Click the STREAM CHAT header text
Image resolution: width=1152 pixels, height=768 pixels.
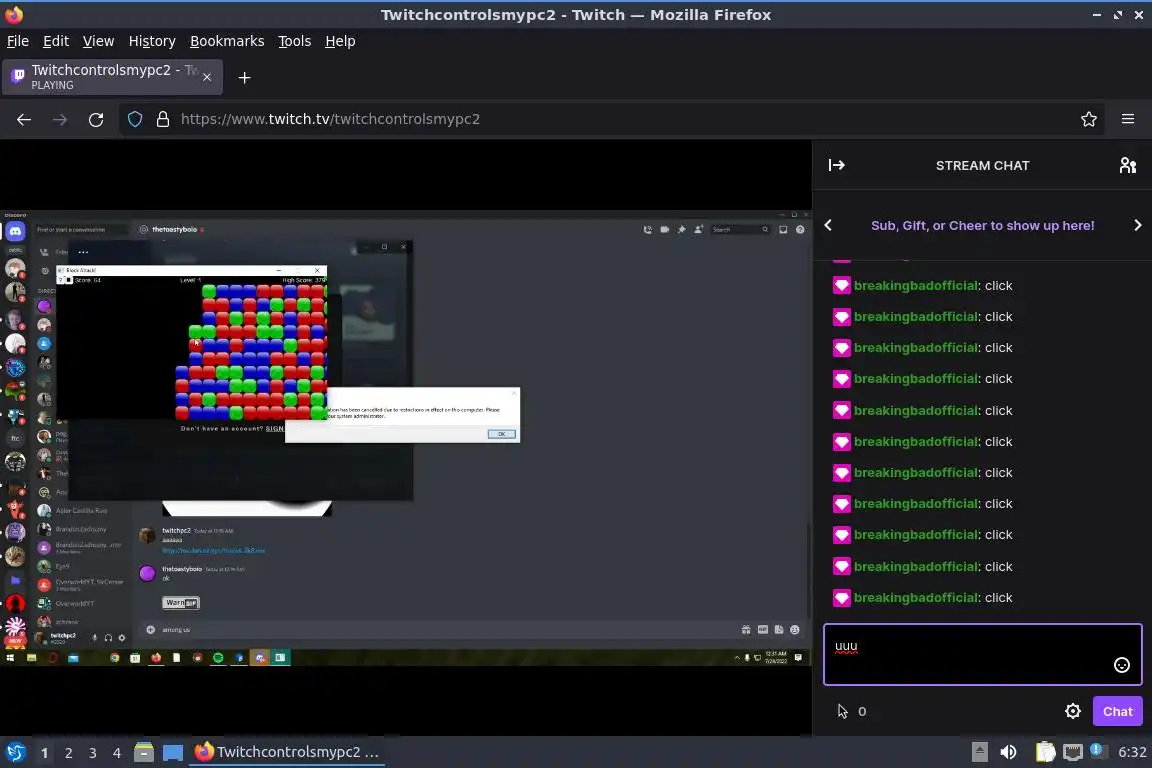point(982,165)
